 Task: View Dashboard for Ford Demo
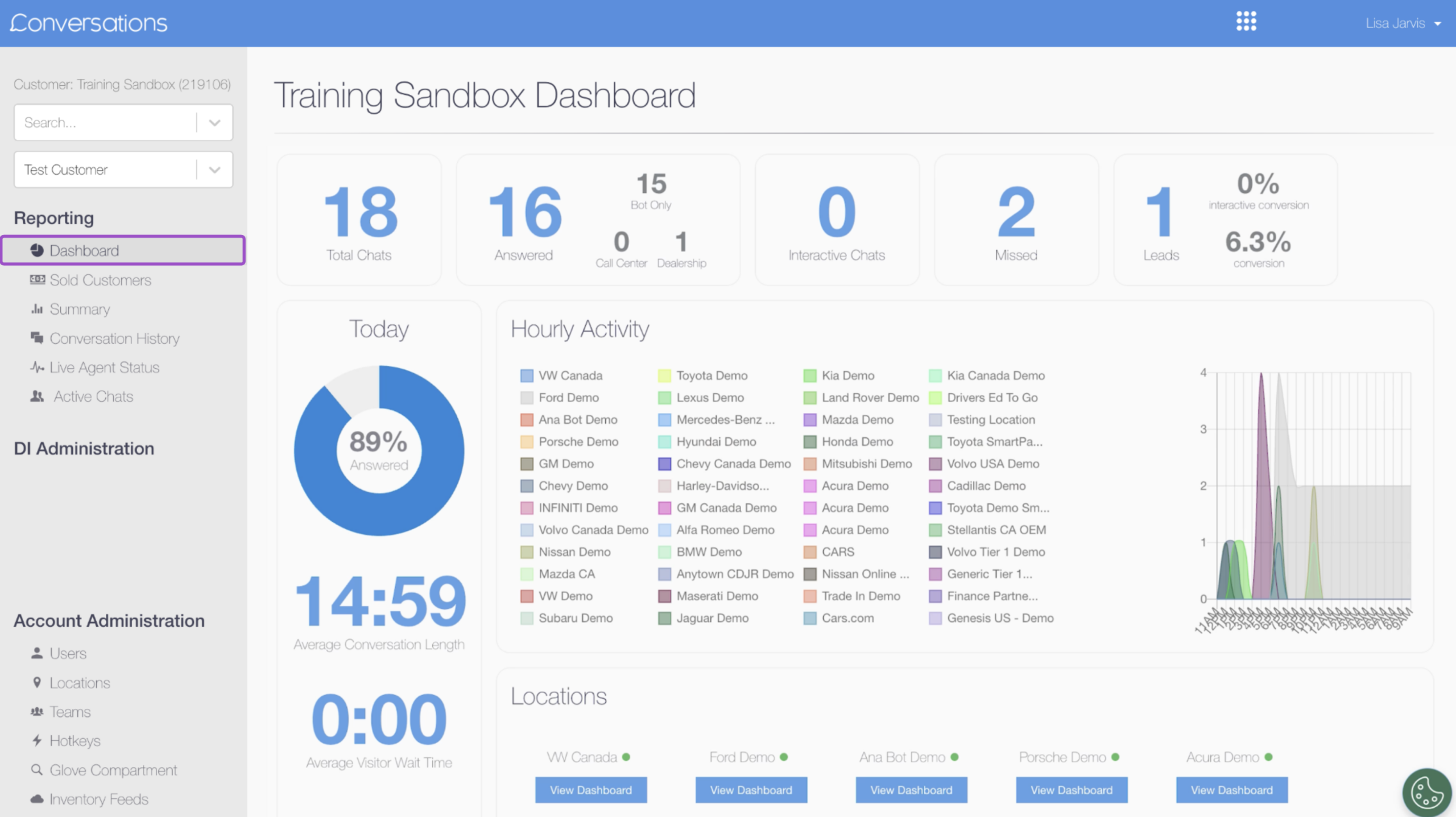coord(751,790)
